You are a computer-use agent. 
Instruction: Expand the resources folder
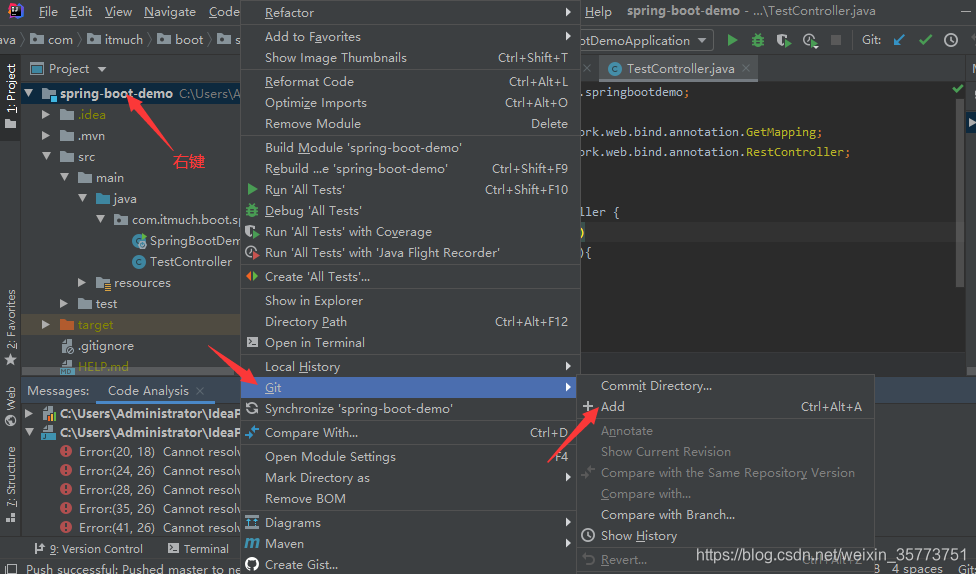[x=82, y=283]
